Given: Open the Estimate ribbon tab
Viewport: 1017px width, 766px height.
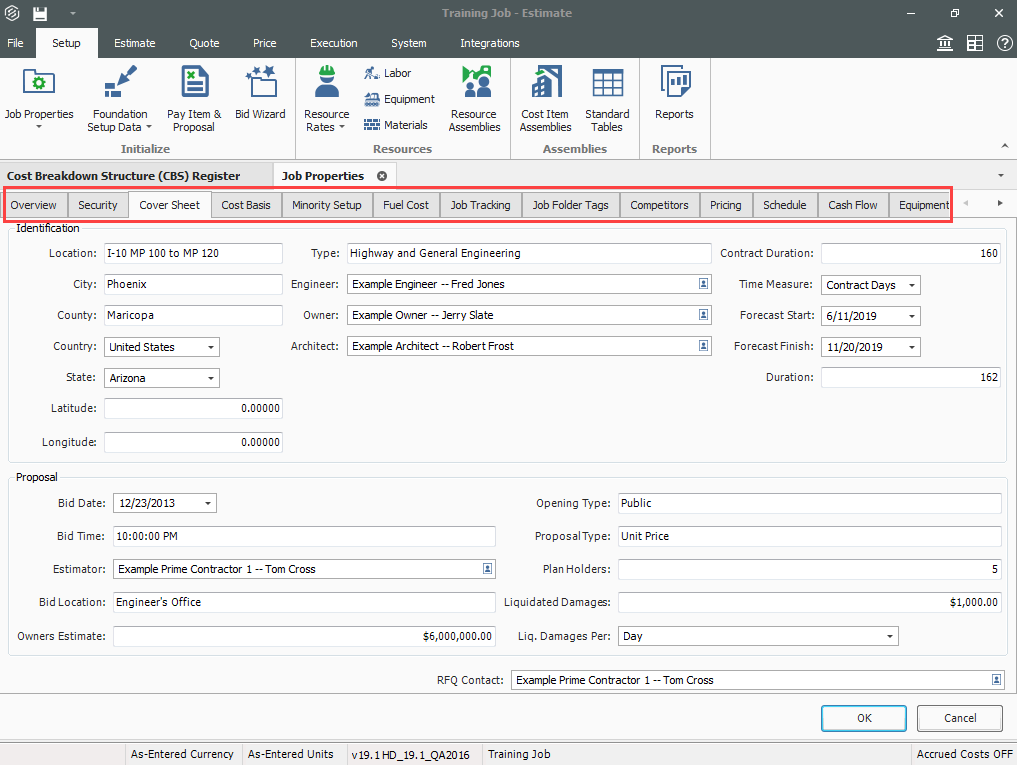Looking at the screenshot, I should point(134,43).
